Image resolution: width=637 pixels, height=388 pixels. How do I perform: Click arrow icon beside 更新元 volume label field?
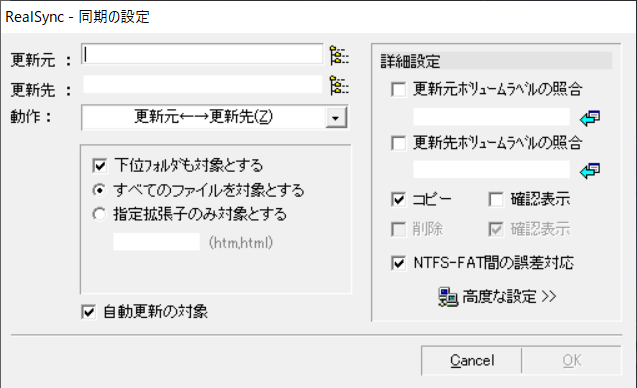pyautogui.click(x=590, y=118)
